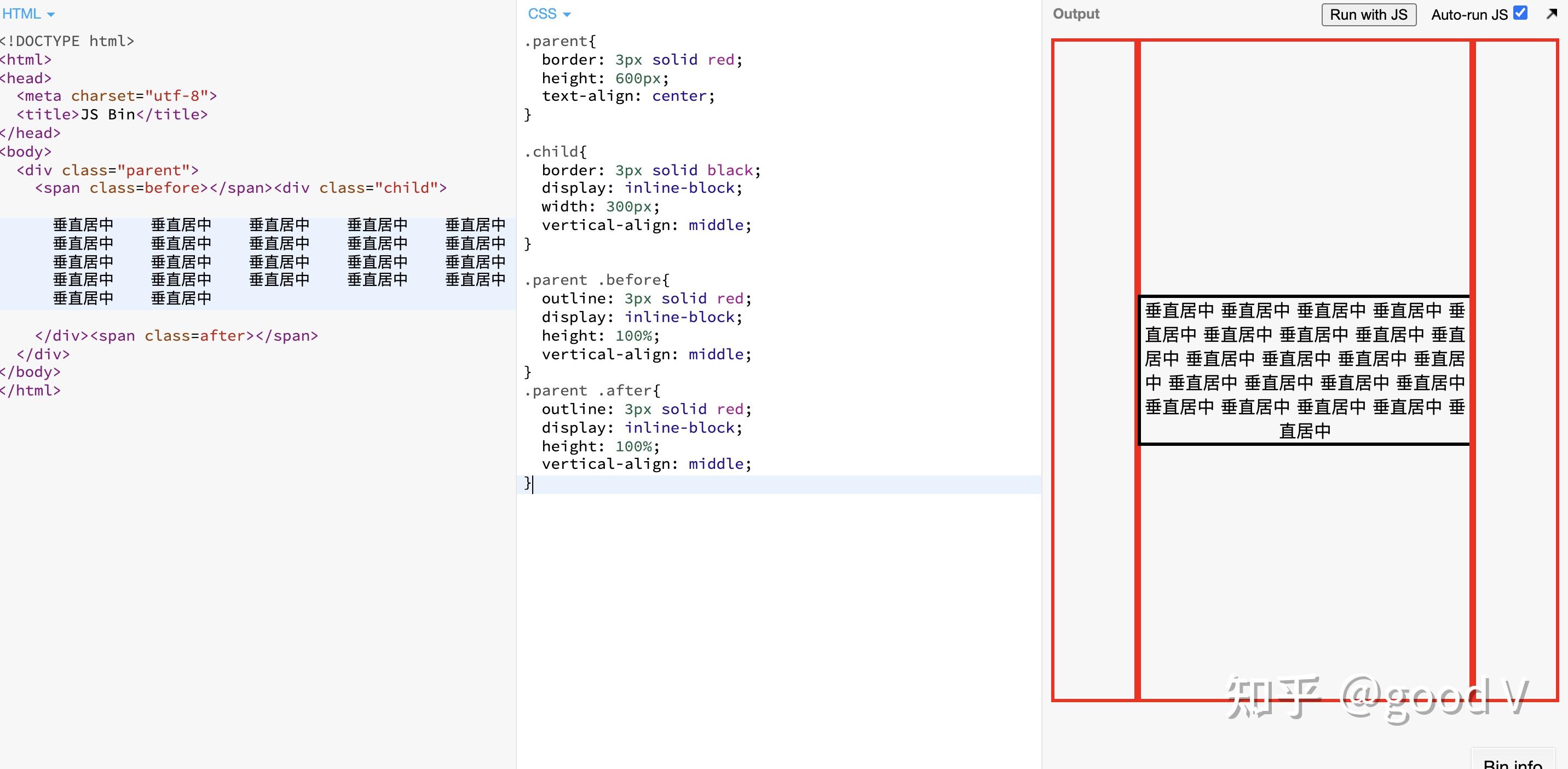Click the '<div class="parent">' line
Viewport: 1568px width, 769px height.
point(108,170)
